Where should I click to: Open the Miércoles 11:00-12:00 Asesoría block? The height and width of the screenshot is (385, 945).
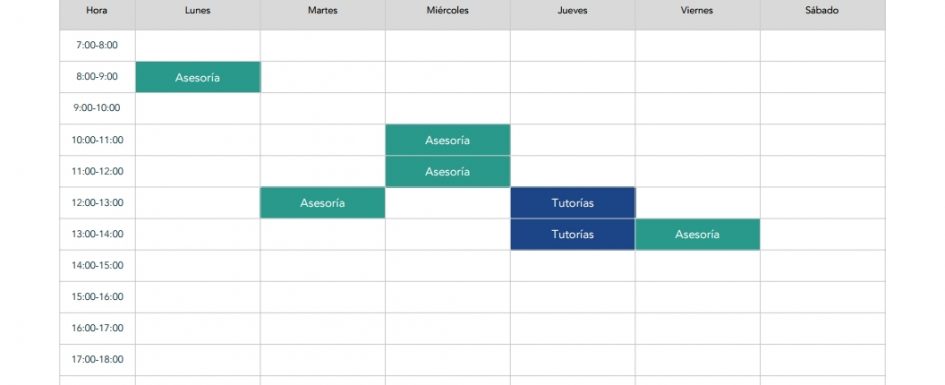pyautogui.click(x=447, y=172)
